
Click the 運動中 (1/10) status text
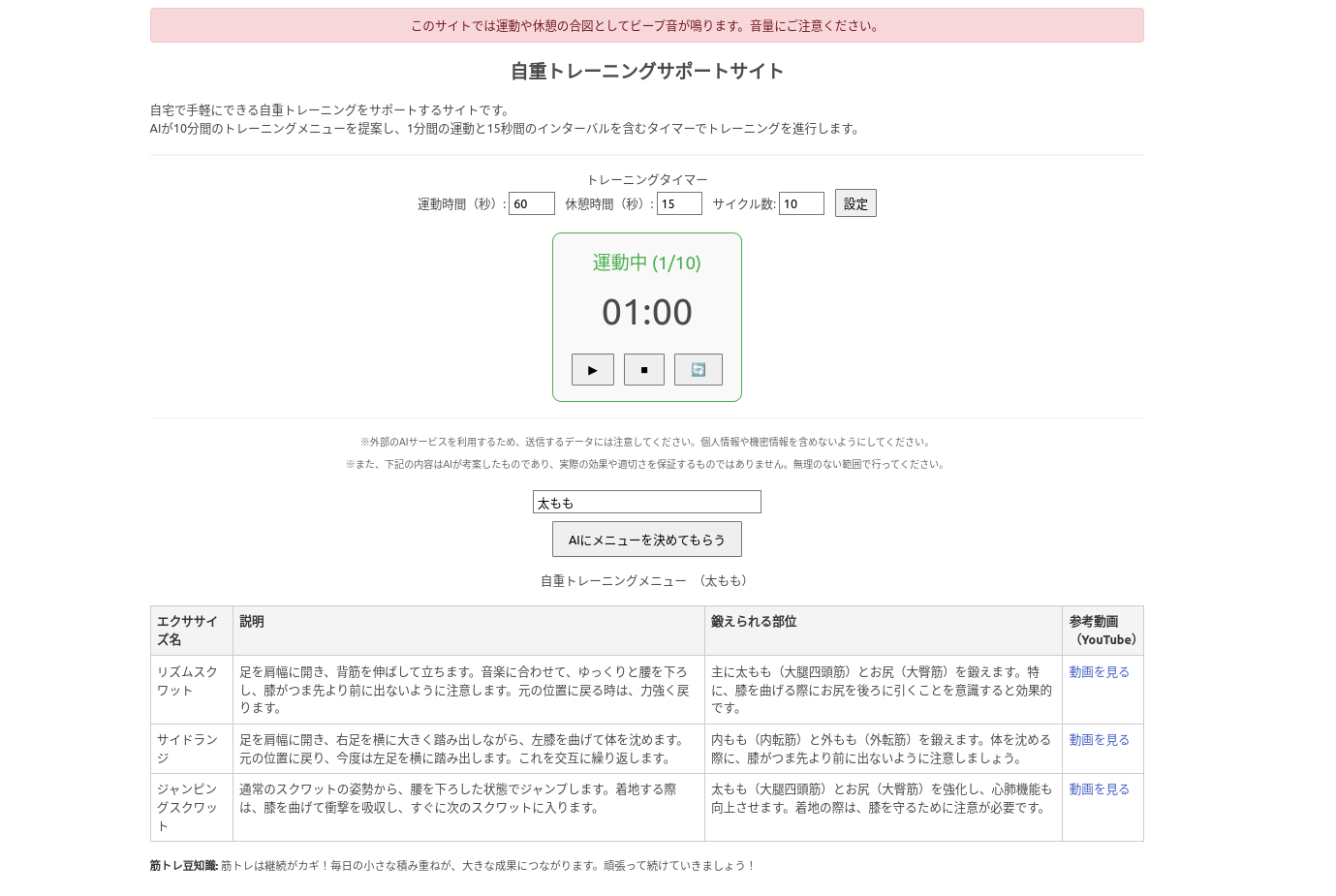point(647,263)
